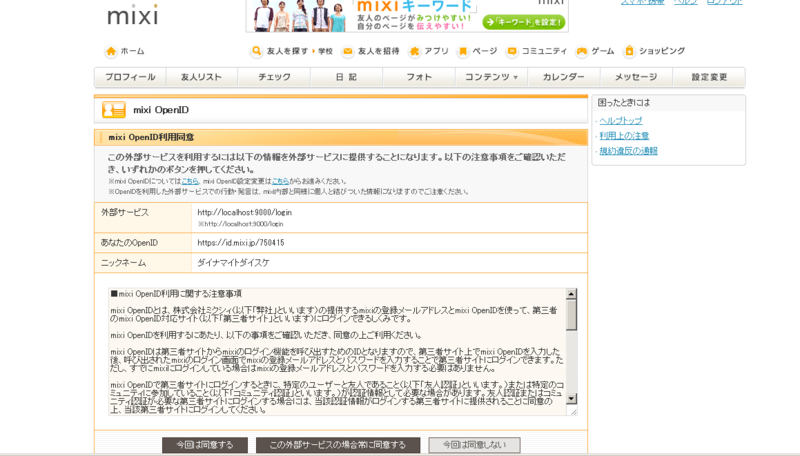The image size is (800, 456).
Task: Open the ホーム link
Action: tap(133, 51)
